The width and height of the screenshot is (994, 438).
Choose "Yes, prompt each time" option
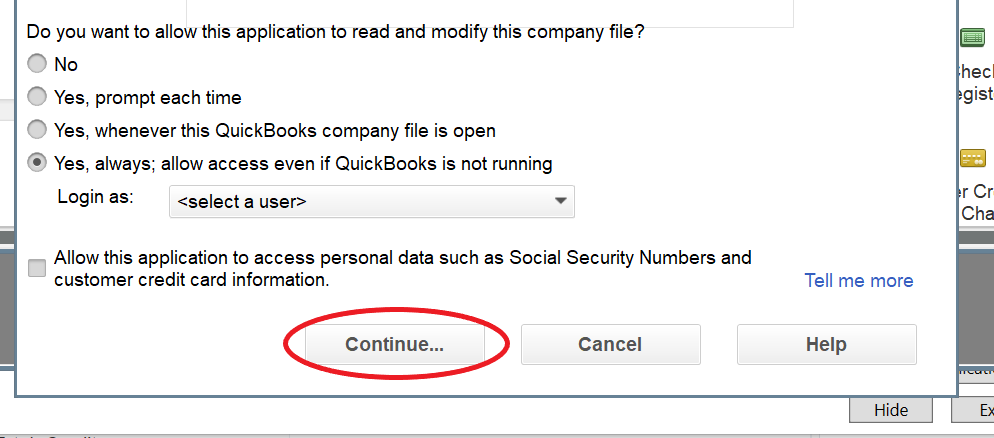coord(37,97)
